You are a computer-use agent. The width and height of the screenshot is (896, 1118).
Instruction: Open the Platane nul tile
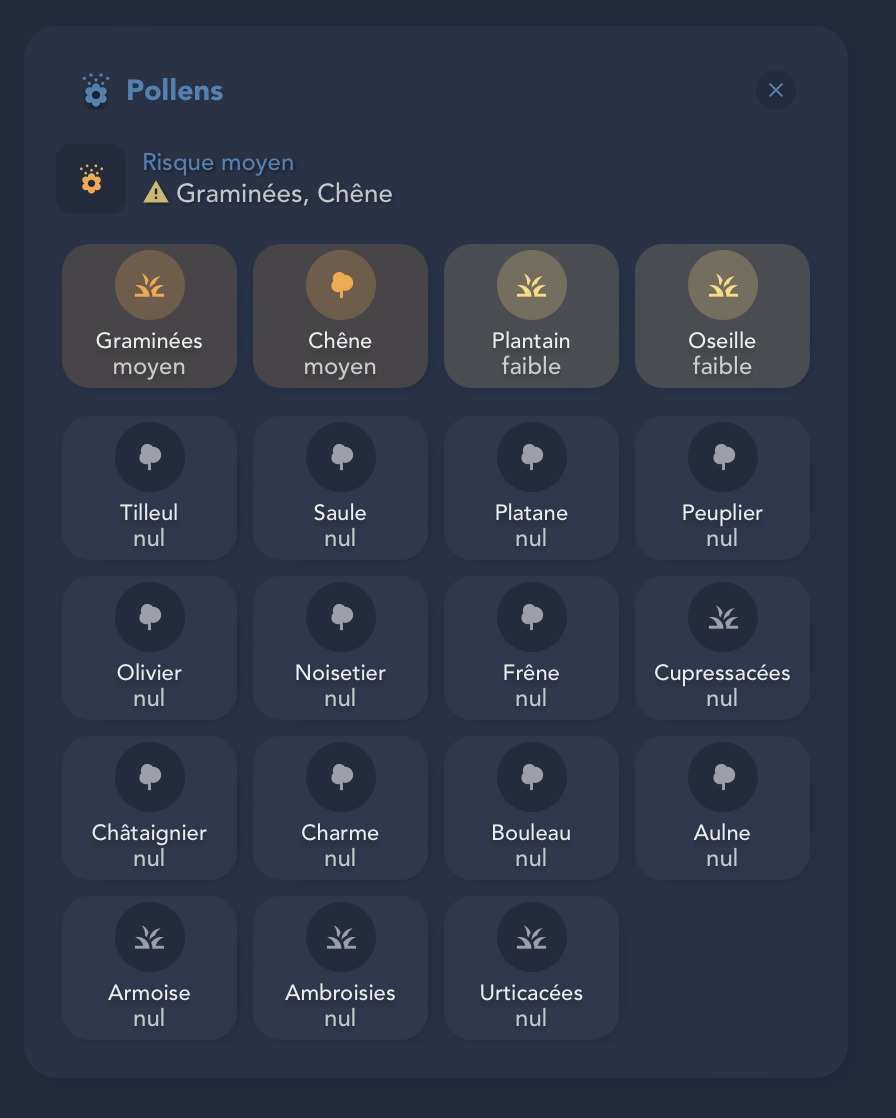532,488
